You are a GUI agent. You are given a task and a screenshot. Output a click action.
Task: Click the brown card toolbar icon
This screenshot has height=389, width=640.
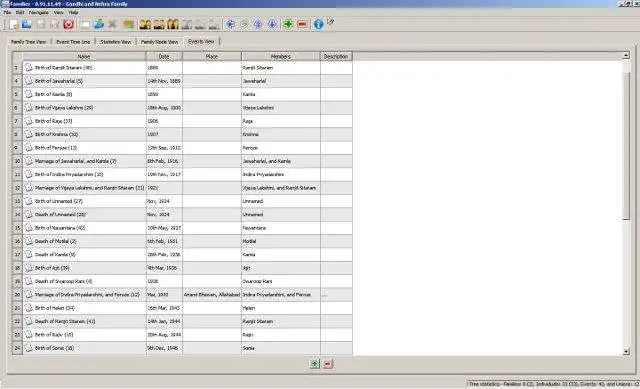point(129,24)
